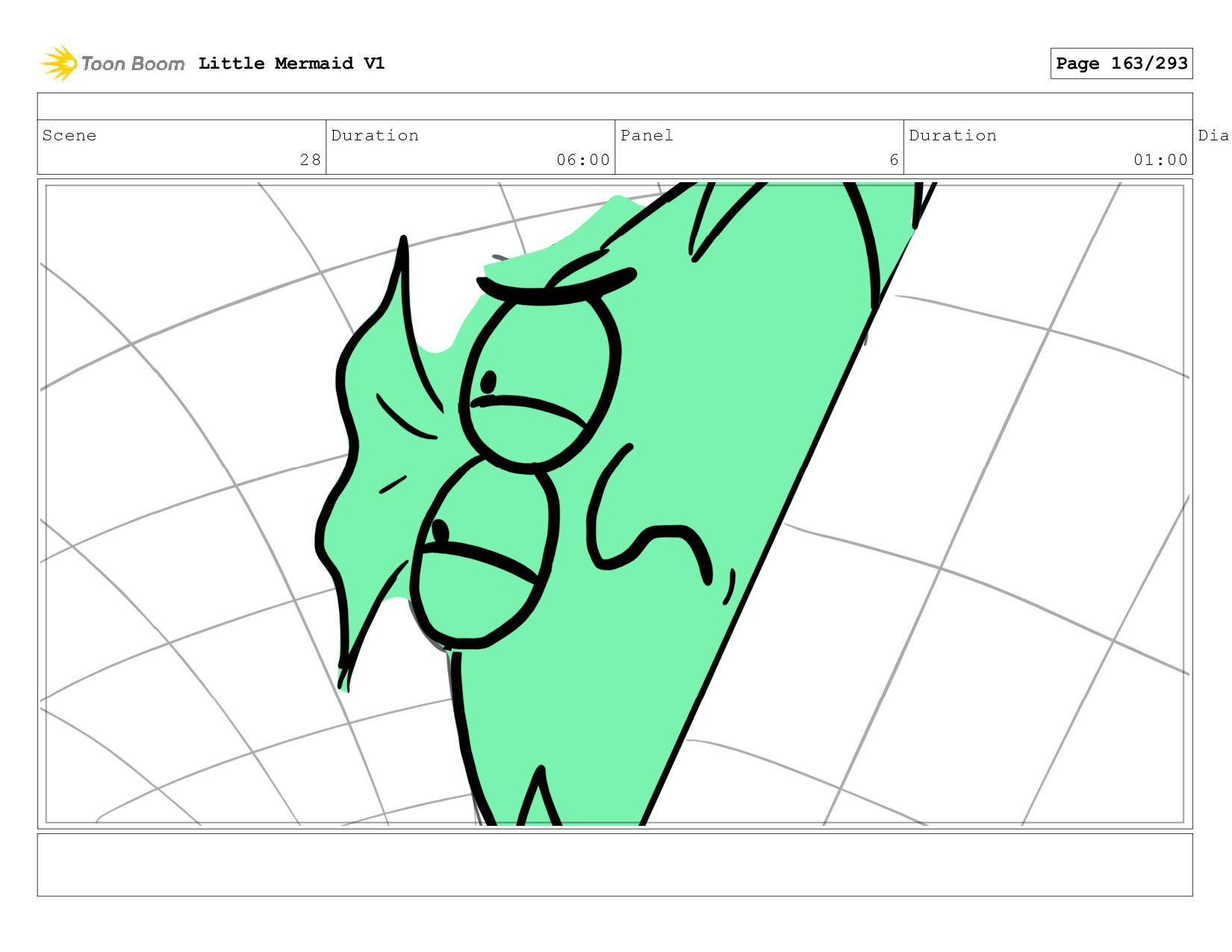Select the panel number 6
This screenshot has height=952, width=1232.
[x=894, y=160]
